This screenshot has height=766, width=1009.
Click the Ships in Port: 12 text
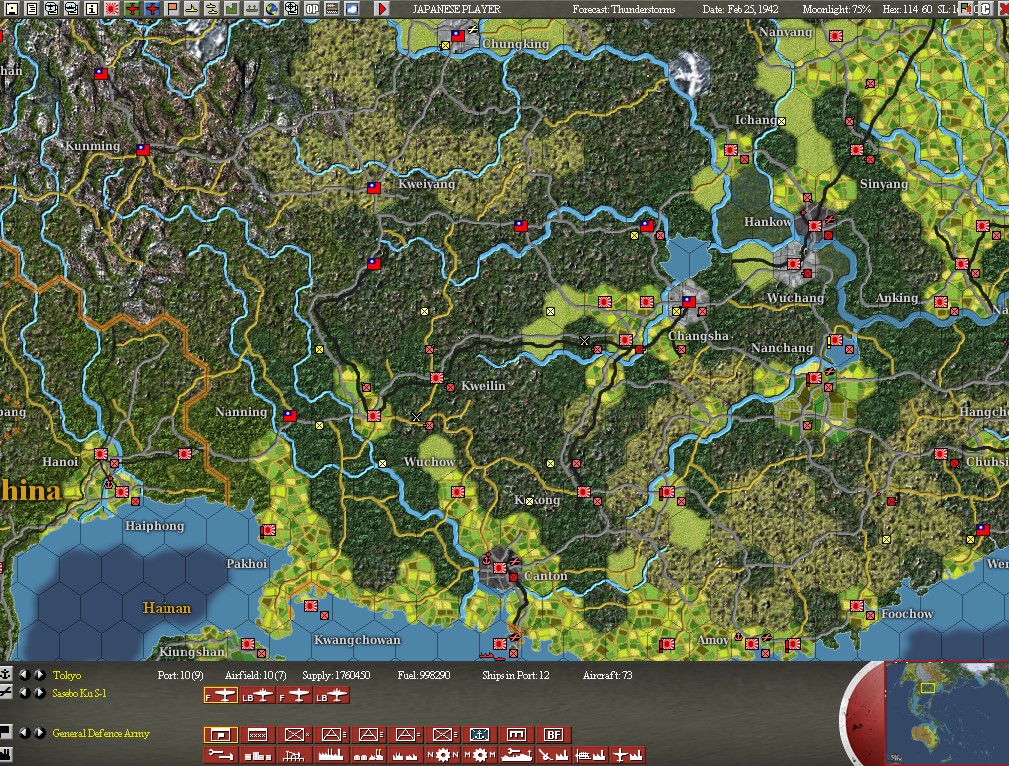click(x=515, y=675)
